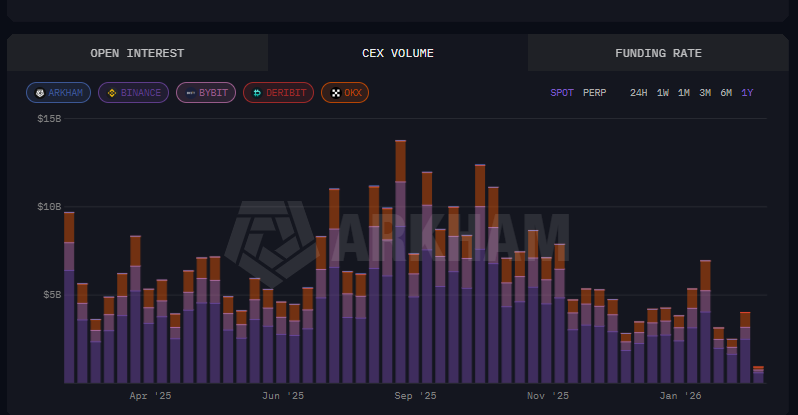The image size is (798, 415).
Task: Click the last tiny bar at chart's right edge
Action: point(758,375)
